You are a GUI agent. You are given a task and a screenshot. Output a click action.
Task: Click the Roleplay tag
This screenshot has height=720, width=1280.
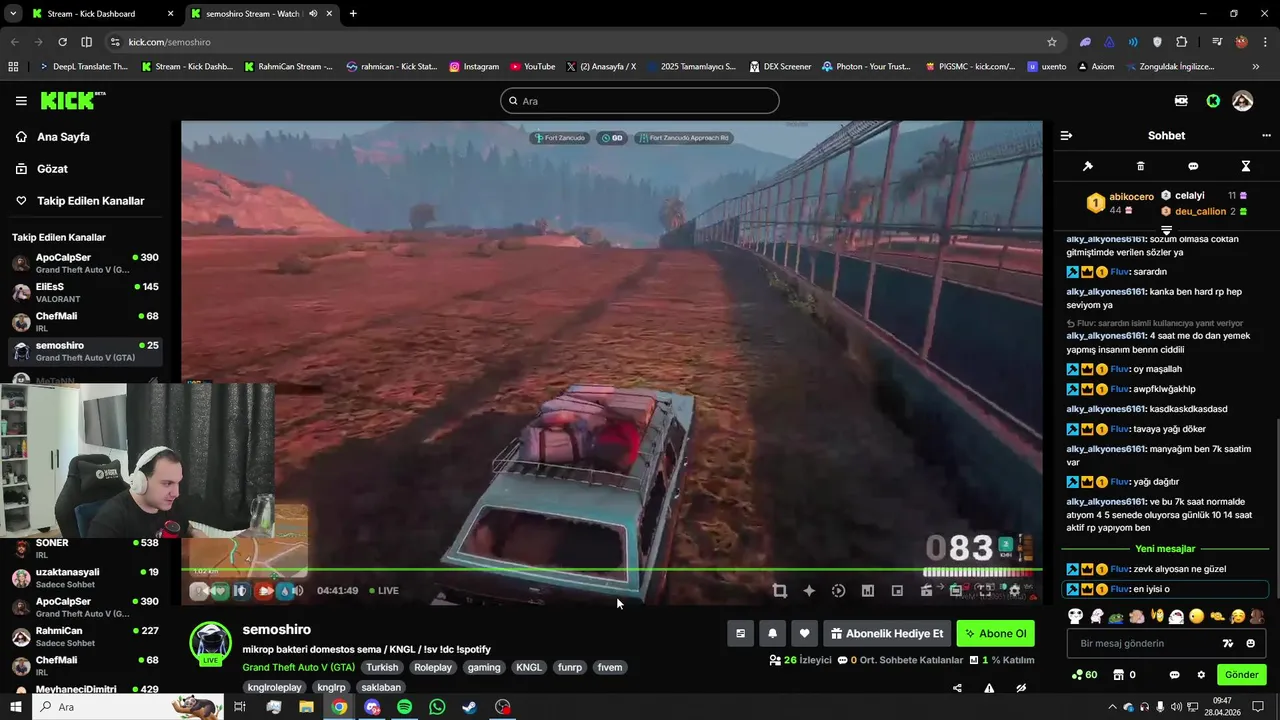coord(433,667)
